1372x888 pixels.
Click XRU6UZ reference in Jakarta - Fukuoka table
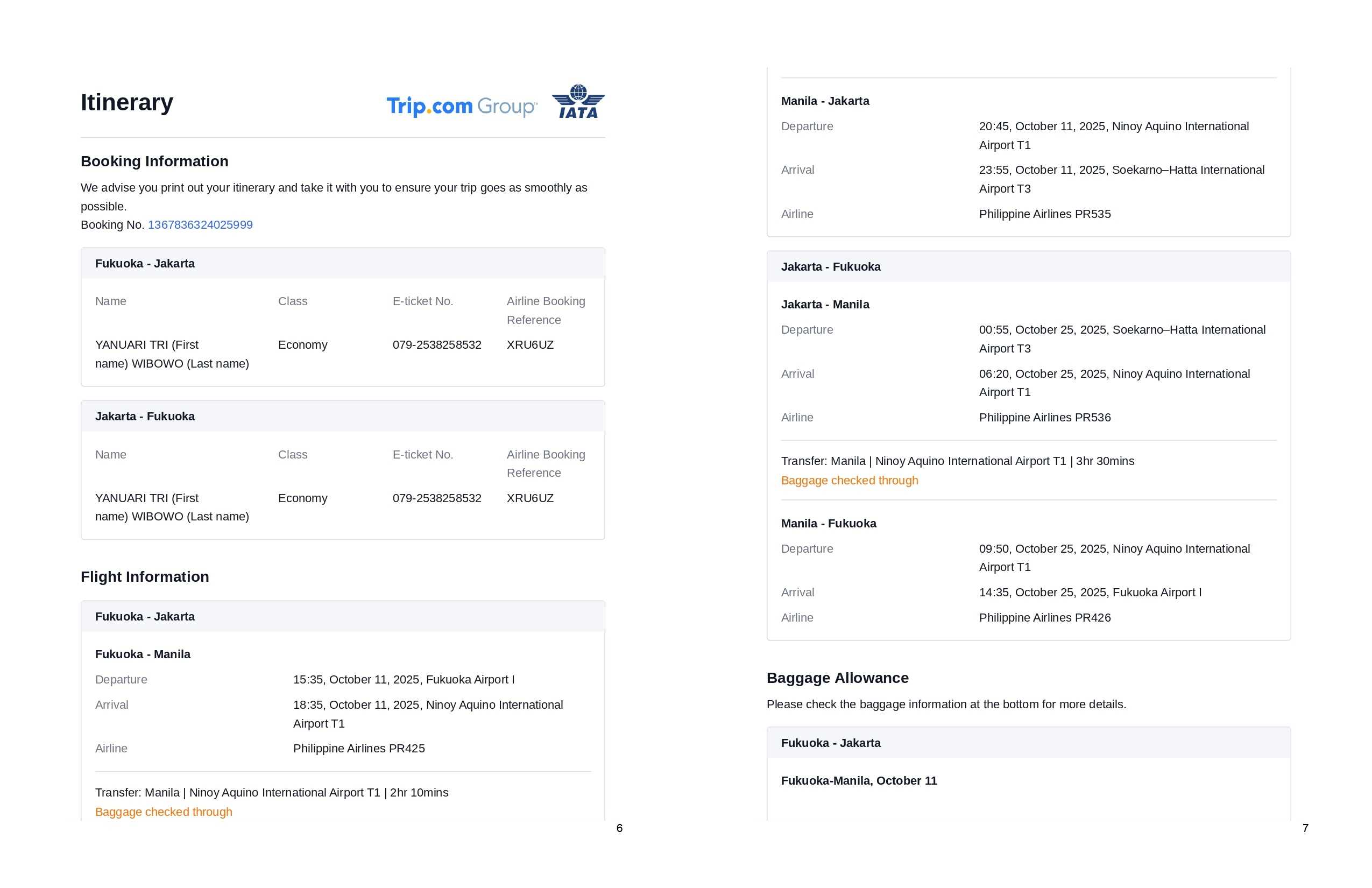pyautogui.click(x=530, y=498)
